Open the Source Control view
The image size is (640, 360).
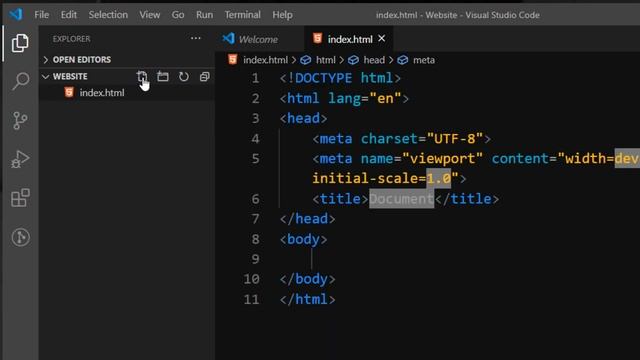pyautogui.click(x=20, y=120)
